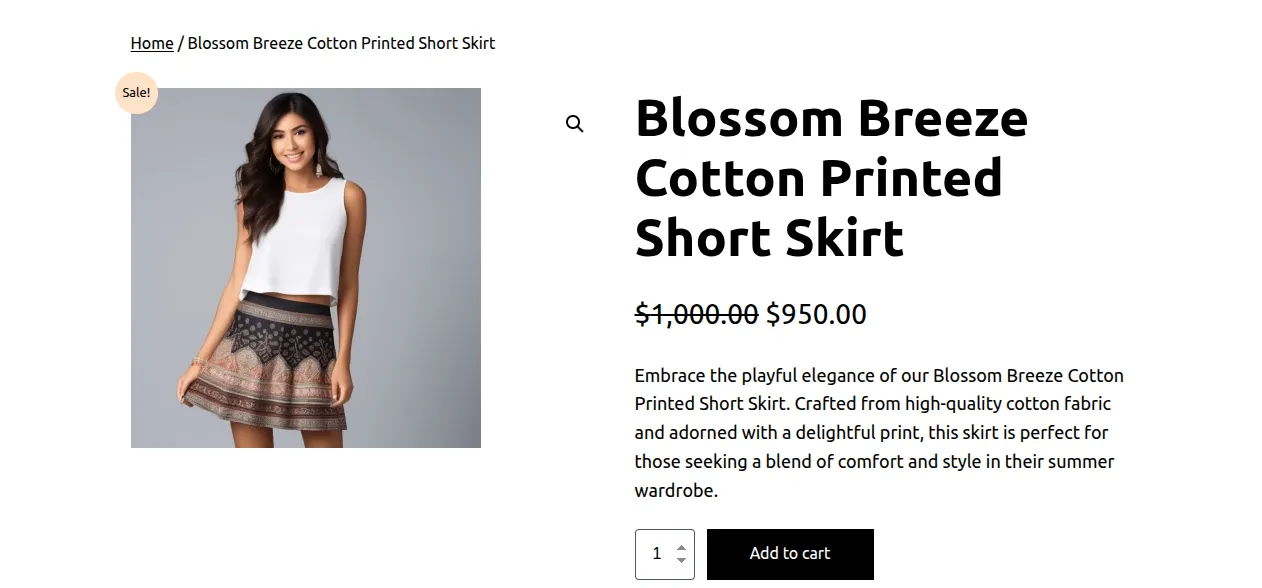The image size is (1262, 588).
Task: Click the Sale! badge on the photo
Action: (x=137, y=93)
